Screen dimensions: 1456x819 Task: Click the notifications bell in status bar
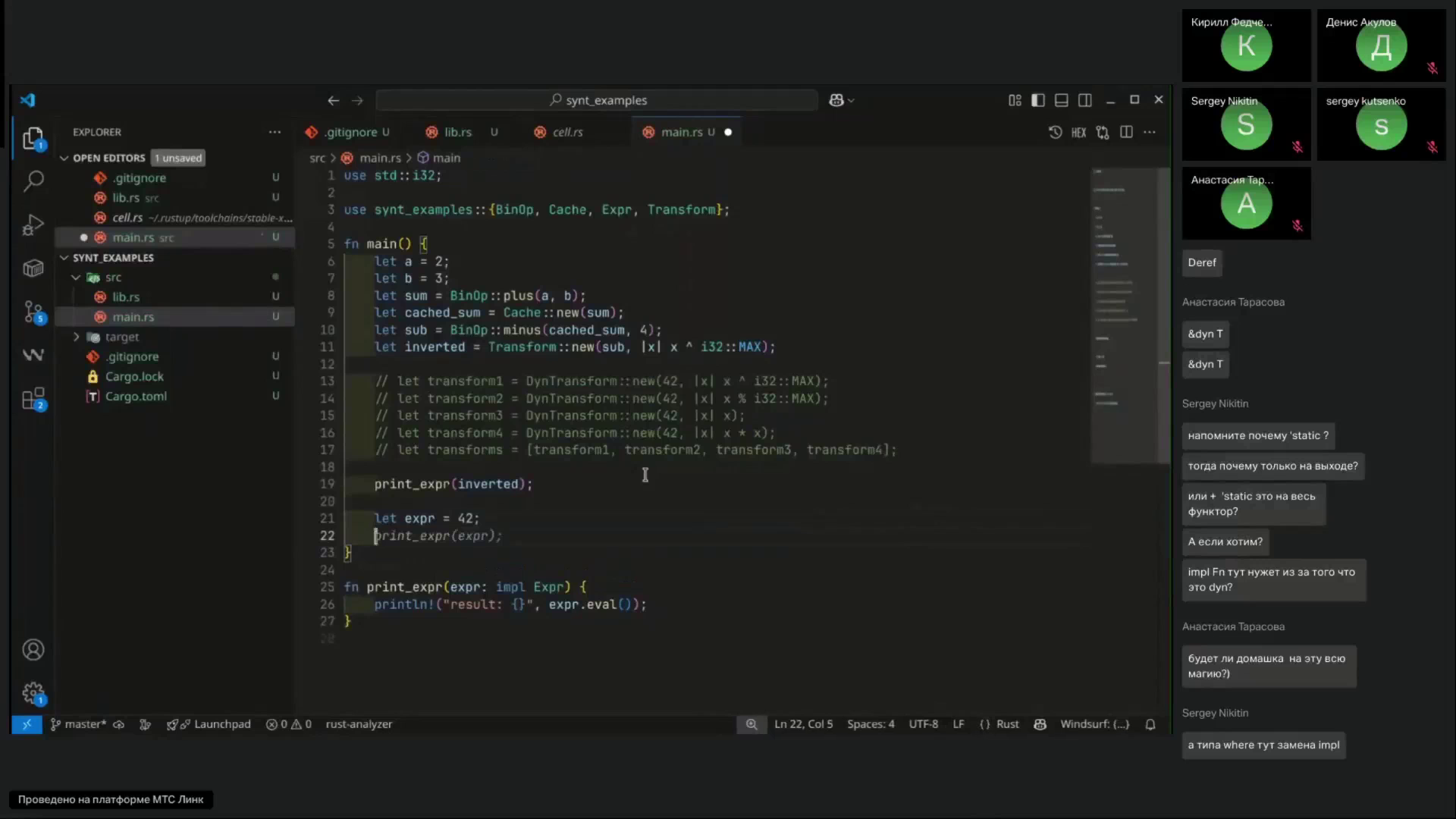pyautogui.click(x=1150, y=724)
